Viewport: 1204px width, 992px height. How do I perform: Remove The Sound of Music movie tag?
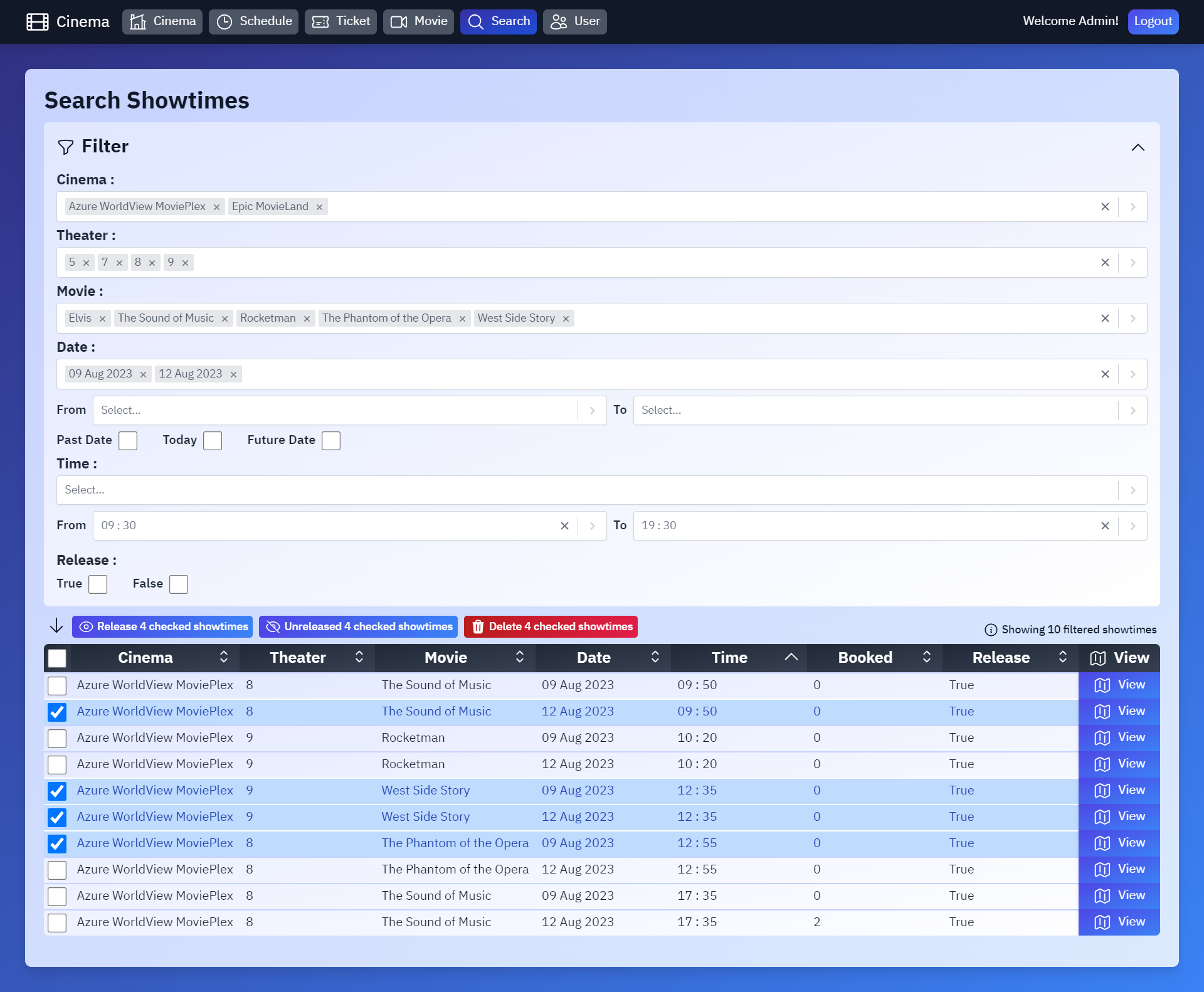224,319
